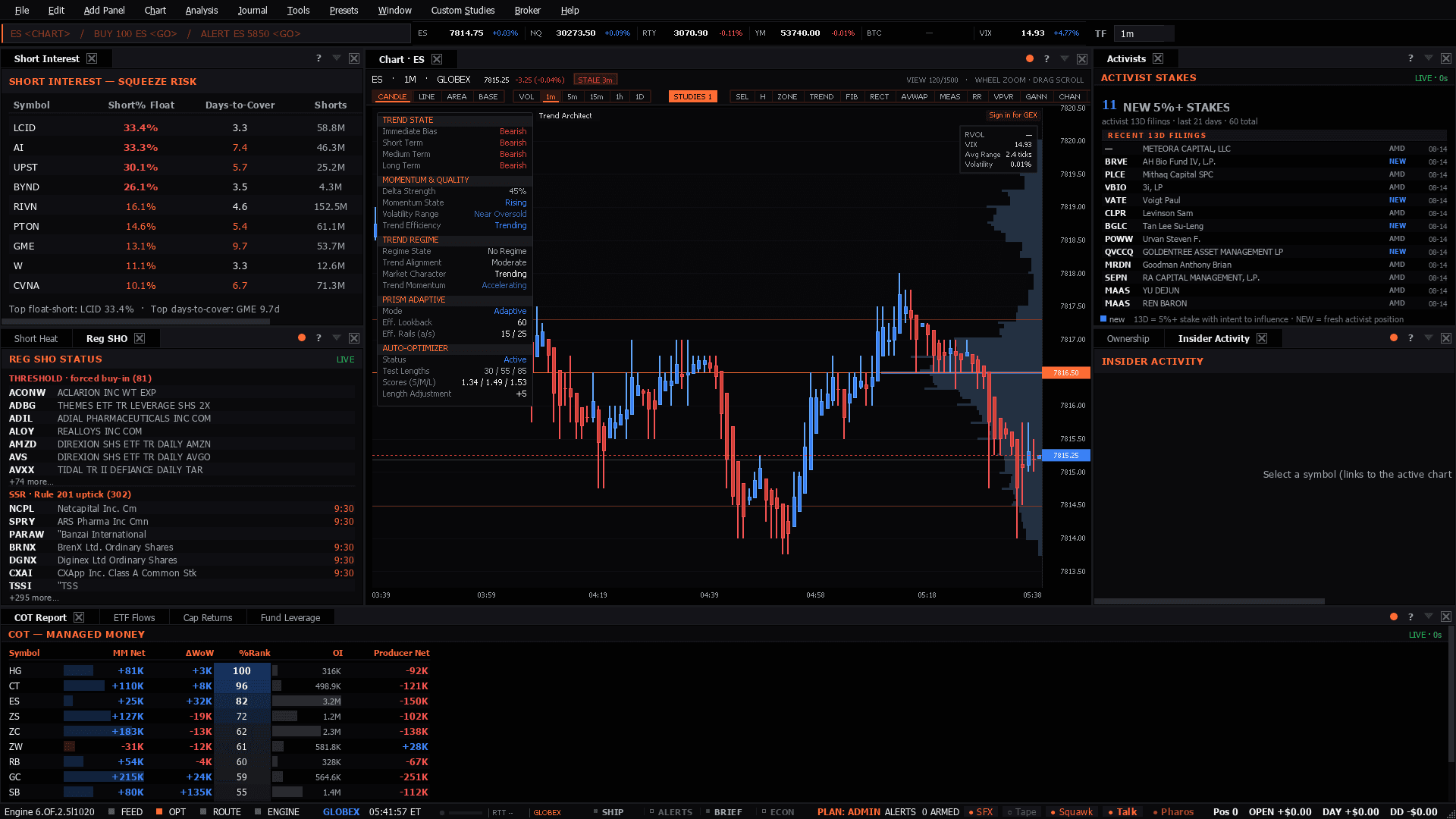Expand the Insider Activity panel dropdown arrow

[x=1429, y=338]
